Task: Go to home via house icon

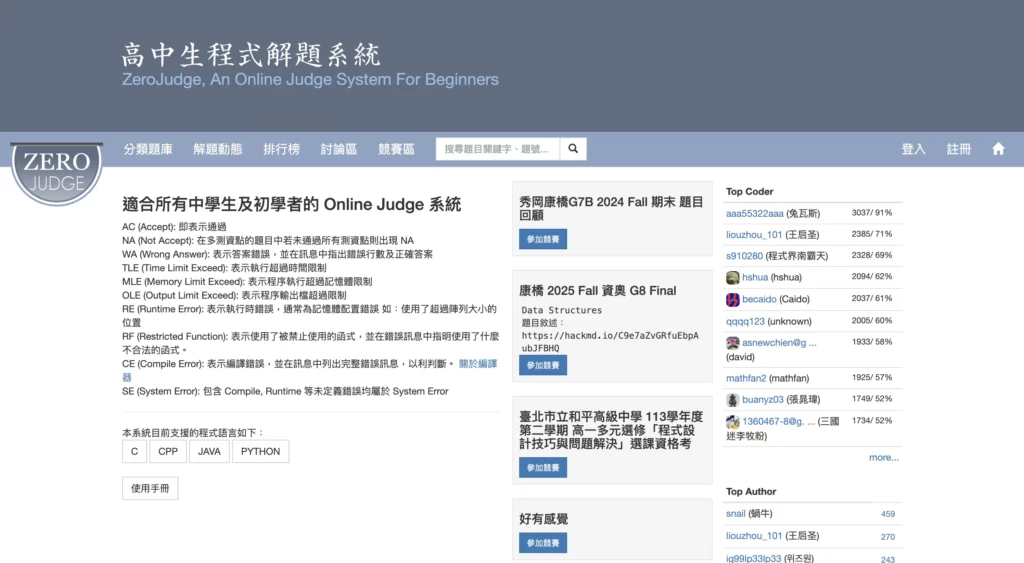Action: tap(997, 149)
